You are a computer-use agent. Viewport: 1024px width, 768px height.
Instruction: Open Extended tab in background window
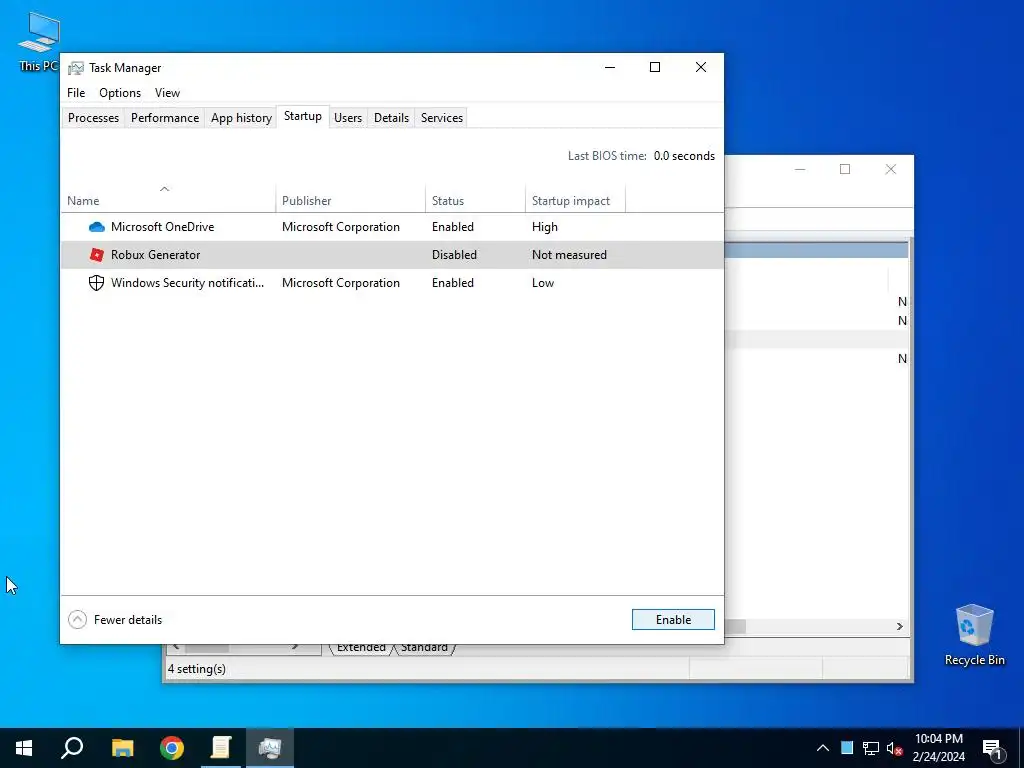[360, 648]
